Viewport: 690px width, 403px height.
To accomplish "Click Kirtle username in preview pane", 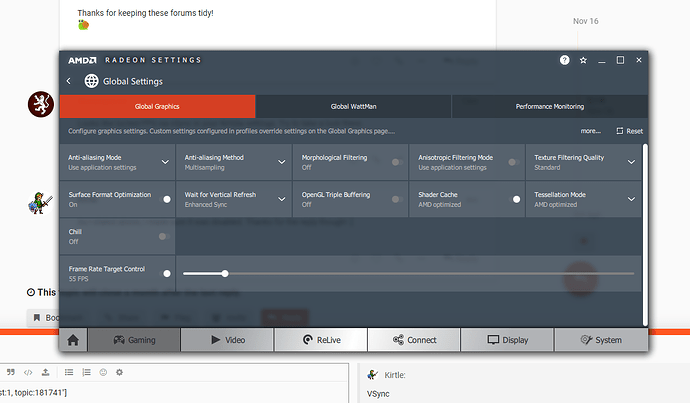I will [x=395, y=375].
